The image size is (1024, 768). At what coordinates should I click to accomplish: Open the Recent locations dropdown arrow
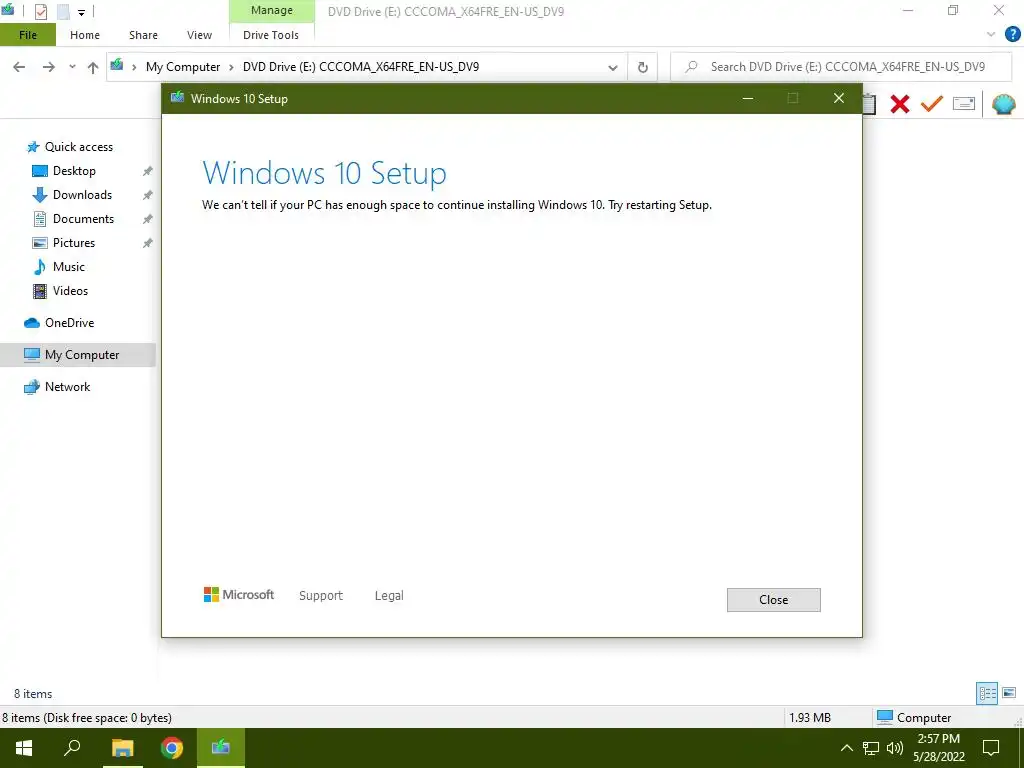click(x=72, y=67)
